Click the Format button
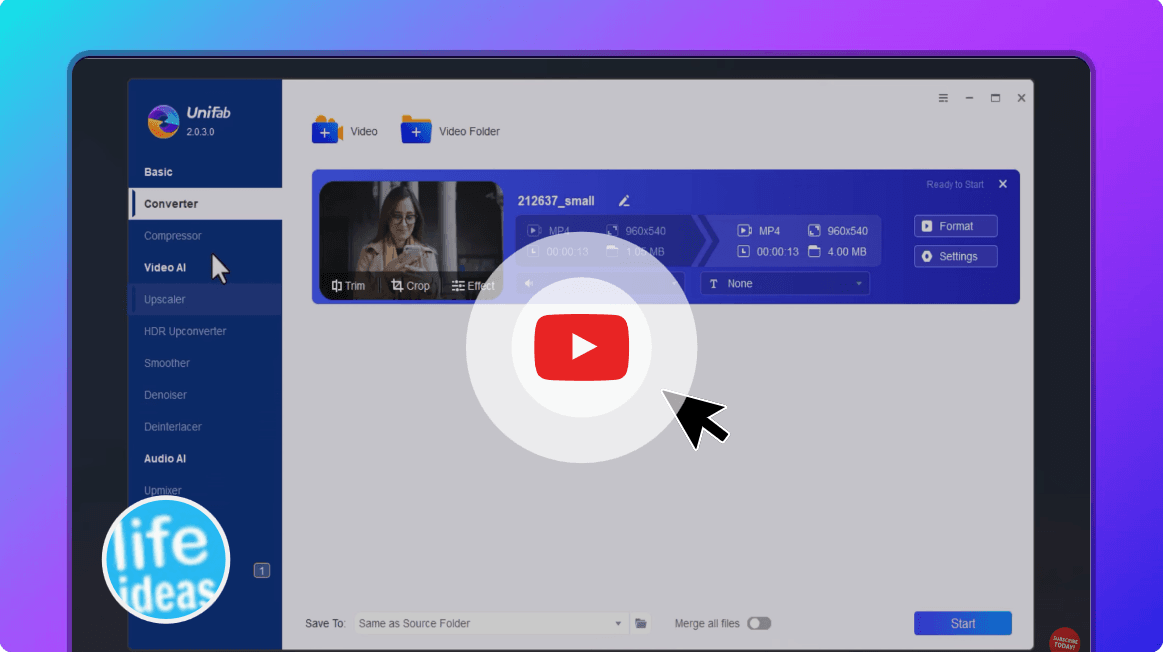The image size is (1163, 652). [955, 226]
